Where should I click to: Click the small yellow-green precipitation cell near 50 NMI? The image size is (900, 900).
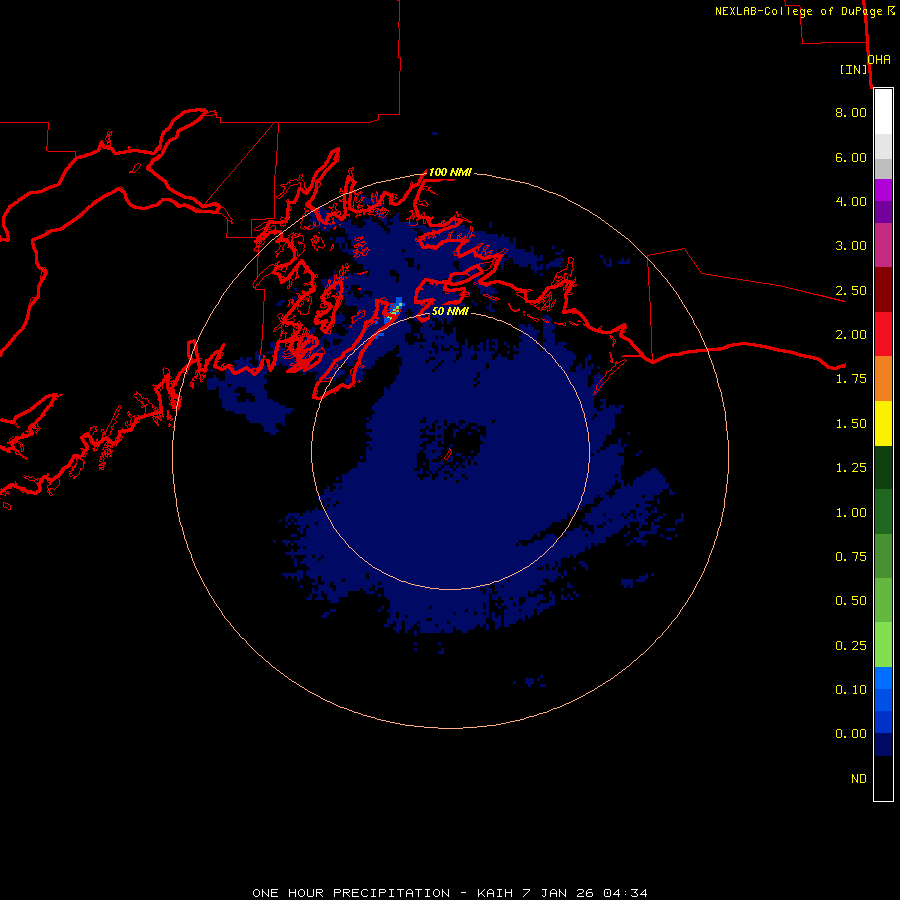[x=393, y=312]
